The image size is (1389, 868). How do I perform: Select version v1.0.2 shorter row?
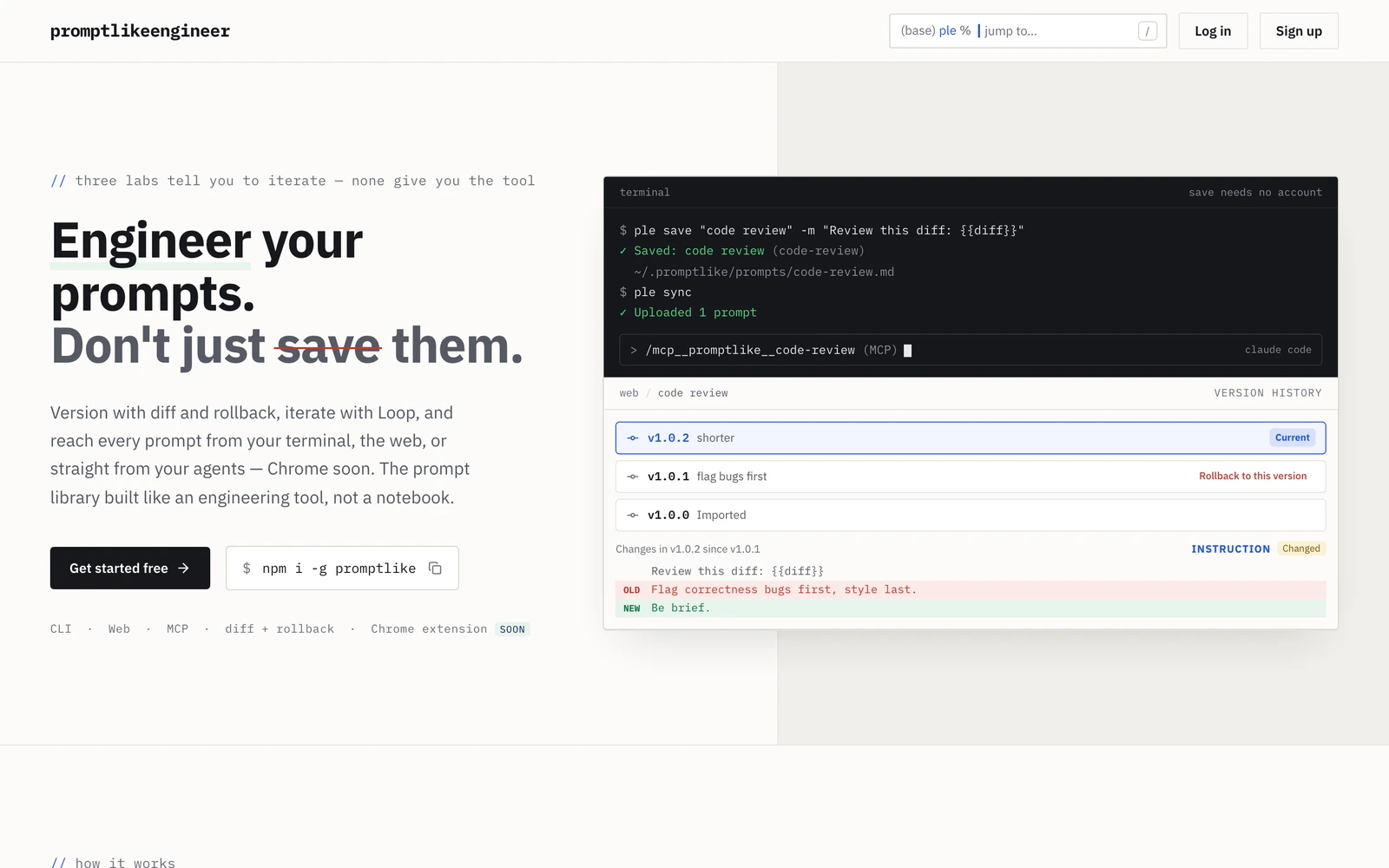tap(971, 438)
